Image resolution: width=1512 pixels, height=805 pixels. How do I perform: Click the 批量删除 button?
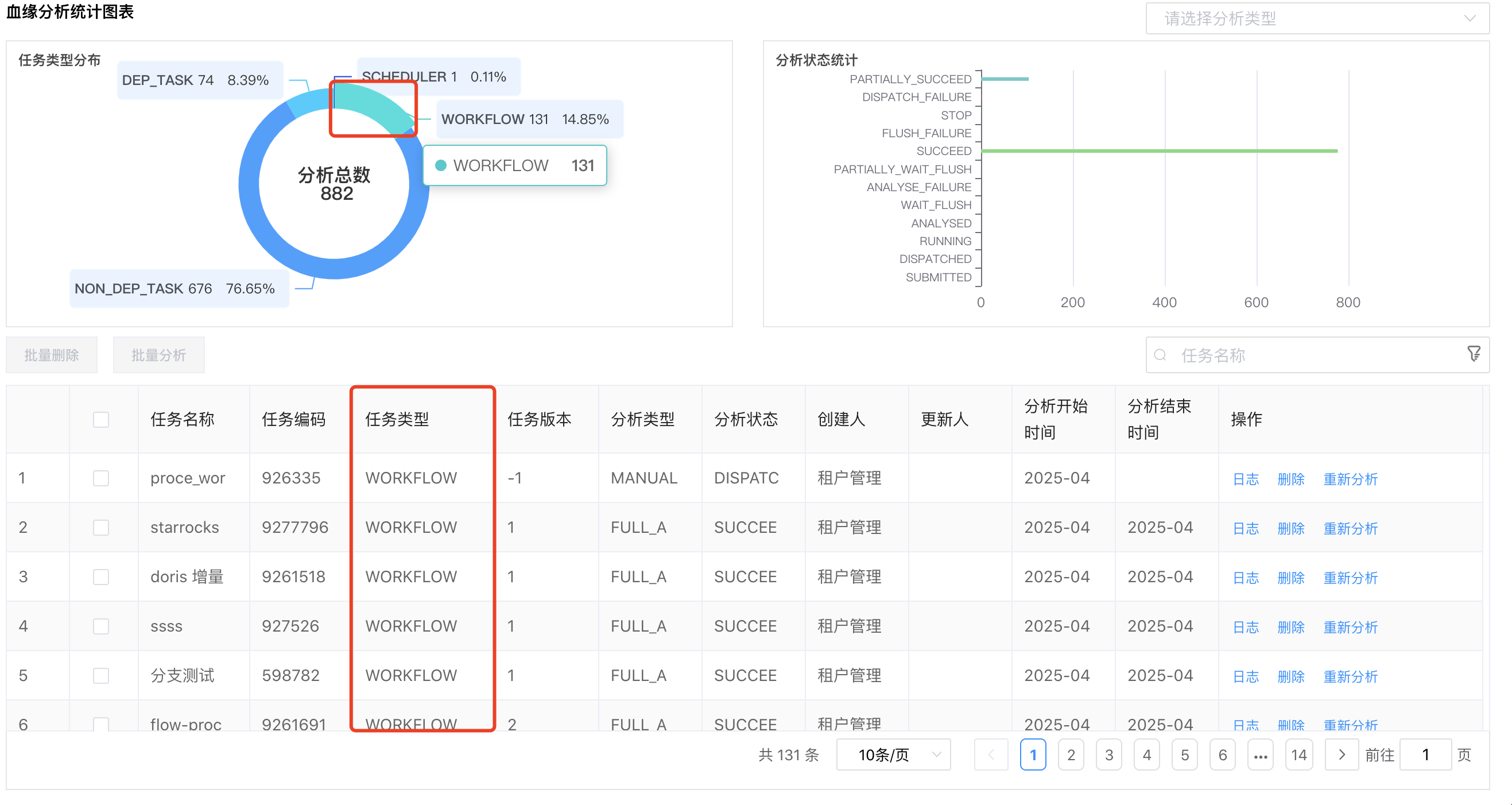coord(51,355)
